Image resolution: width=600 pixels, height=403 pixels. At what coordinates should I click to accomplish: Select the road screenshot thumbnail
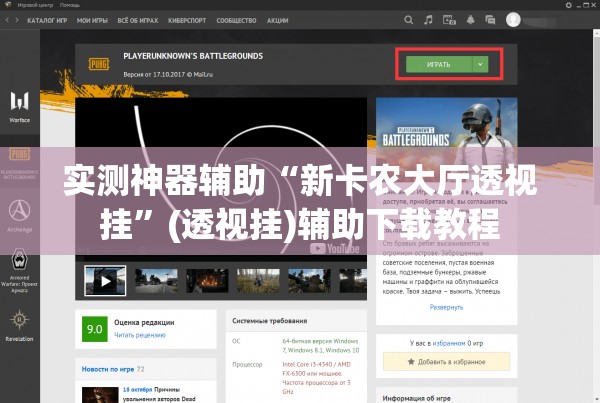coord(156,281)
